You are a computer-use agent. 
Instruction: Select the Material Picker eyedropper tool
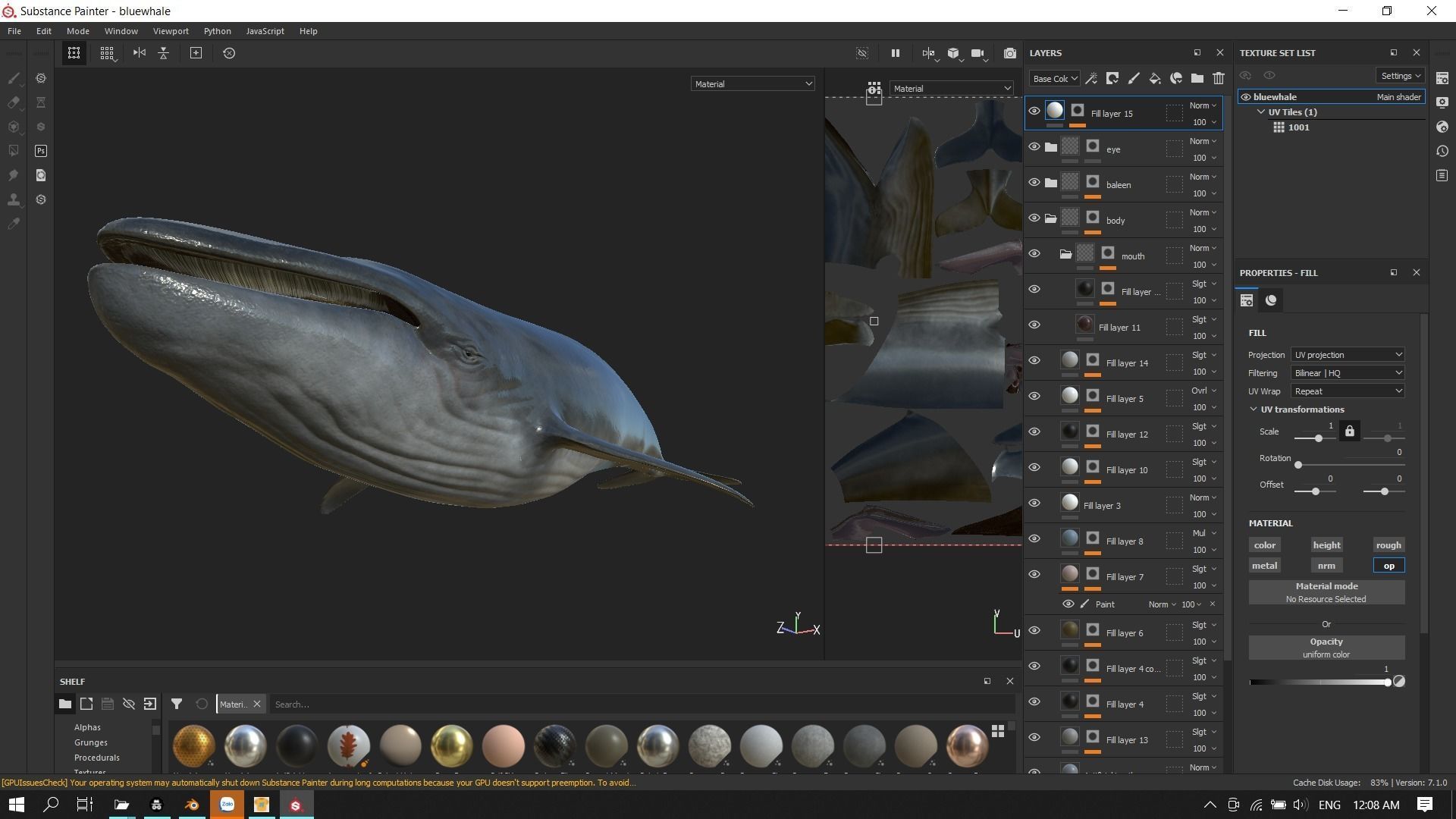point(14,224)
